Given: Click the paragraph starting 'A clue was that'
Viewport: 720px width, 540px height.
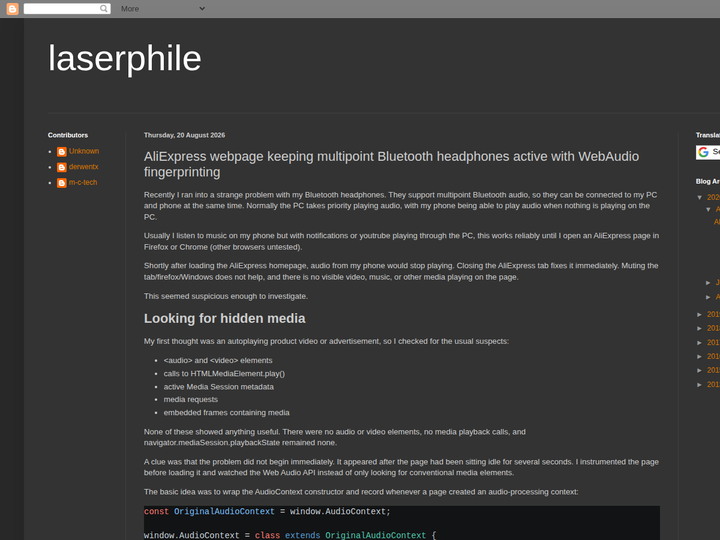Looking at the screenshot, I should [401, 467].
